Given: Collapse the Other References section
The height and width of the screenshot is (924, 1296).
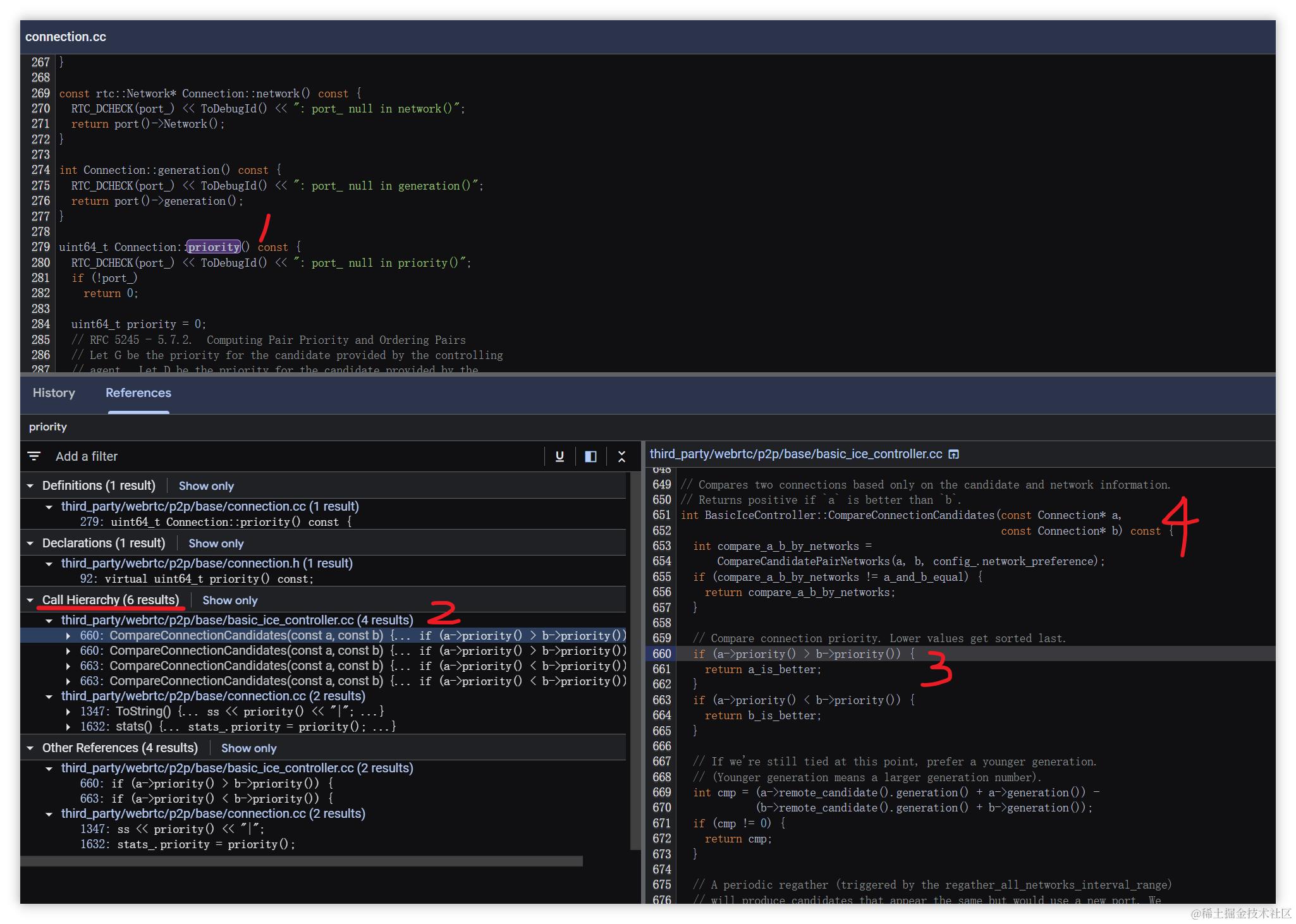Looking at the screenshot, I should click(x=30, y=748).
